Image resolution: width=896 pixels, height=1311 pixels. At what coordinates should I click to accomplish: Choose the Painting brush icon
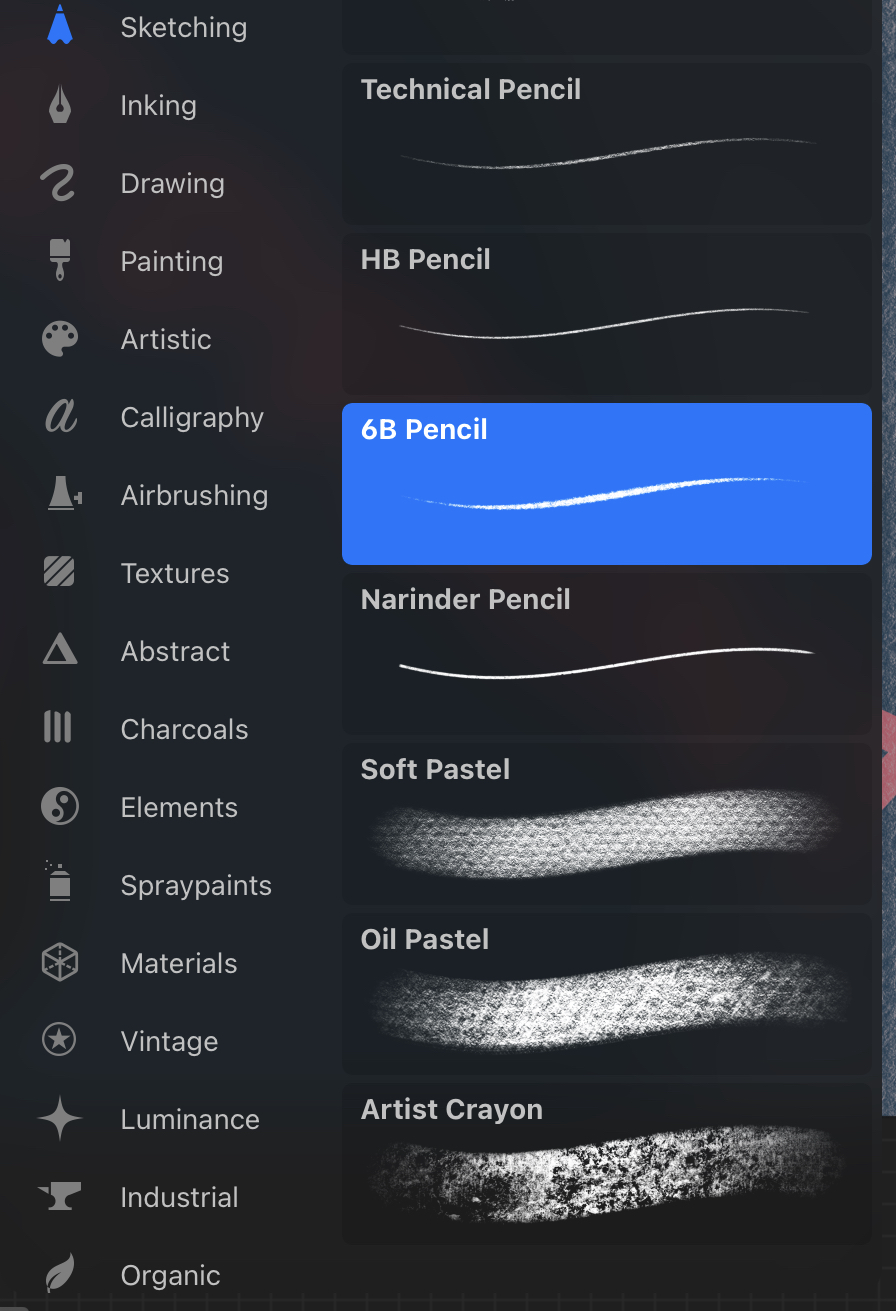point(59,261)
